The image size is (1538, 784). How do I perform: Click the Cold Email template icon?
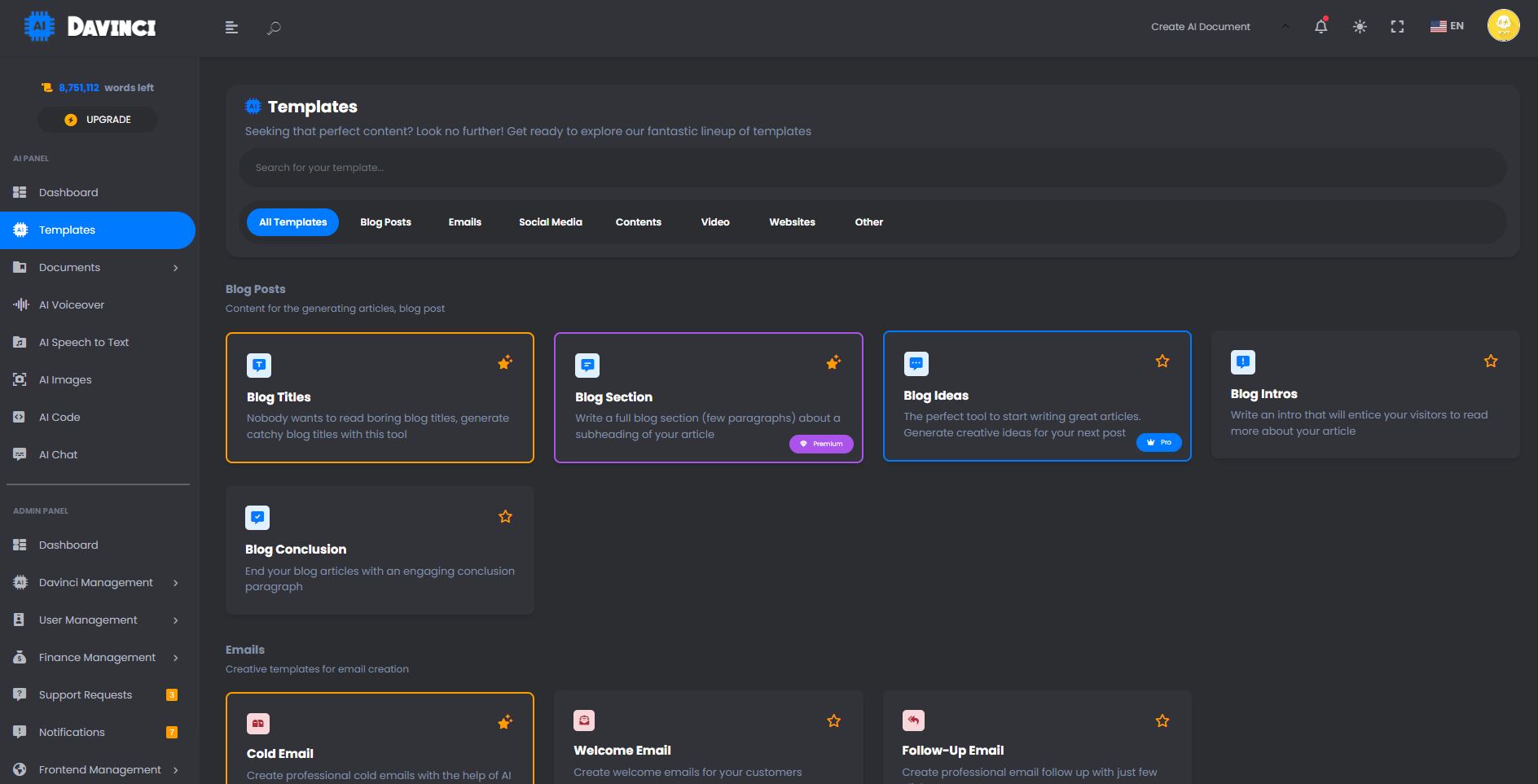coord(258,724)
